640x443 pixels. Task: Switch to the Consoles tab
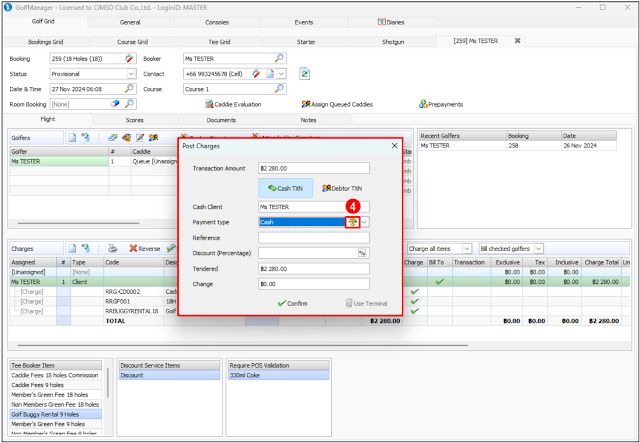[217, 22]
